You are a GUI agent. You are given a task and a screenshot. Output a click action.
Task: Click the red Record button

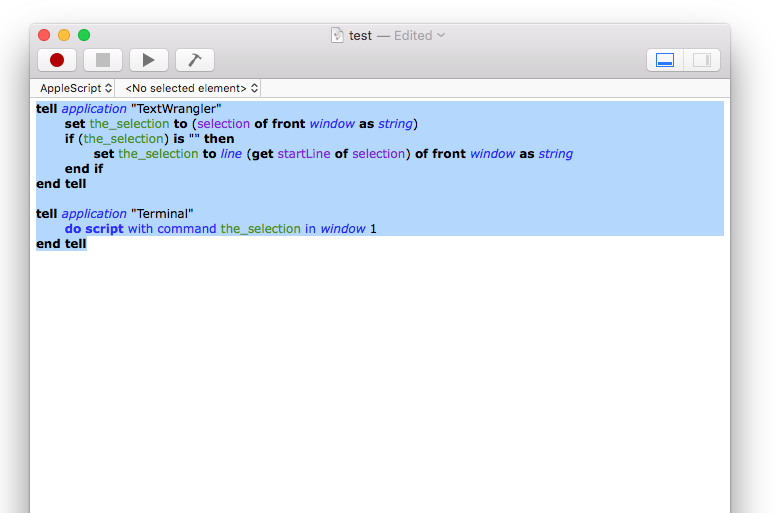point(57,60)
